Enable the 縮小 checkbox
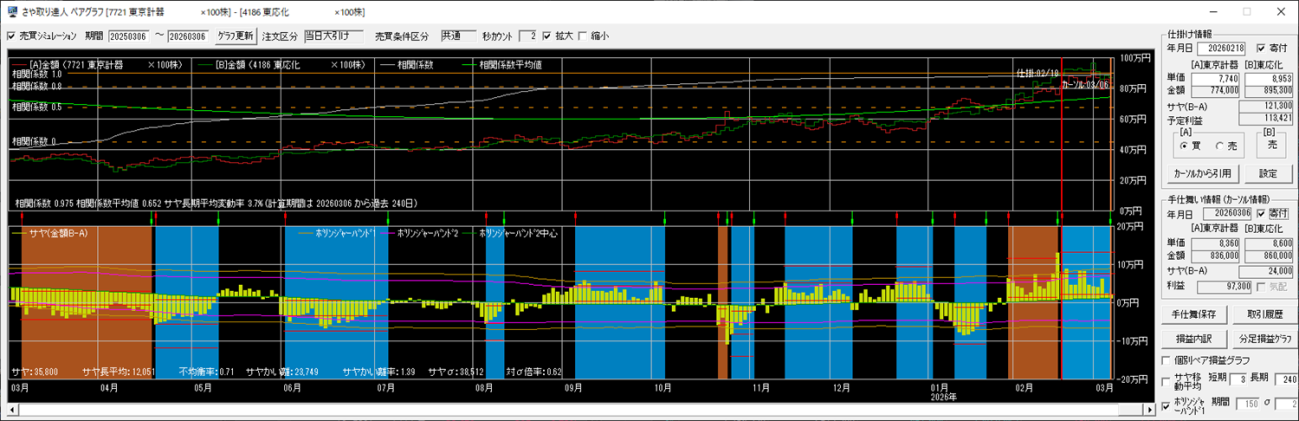This screenshot has width=1299, height=421. tap(583, 36)
